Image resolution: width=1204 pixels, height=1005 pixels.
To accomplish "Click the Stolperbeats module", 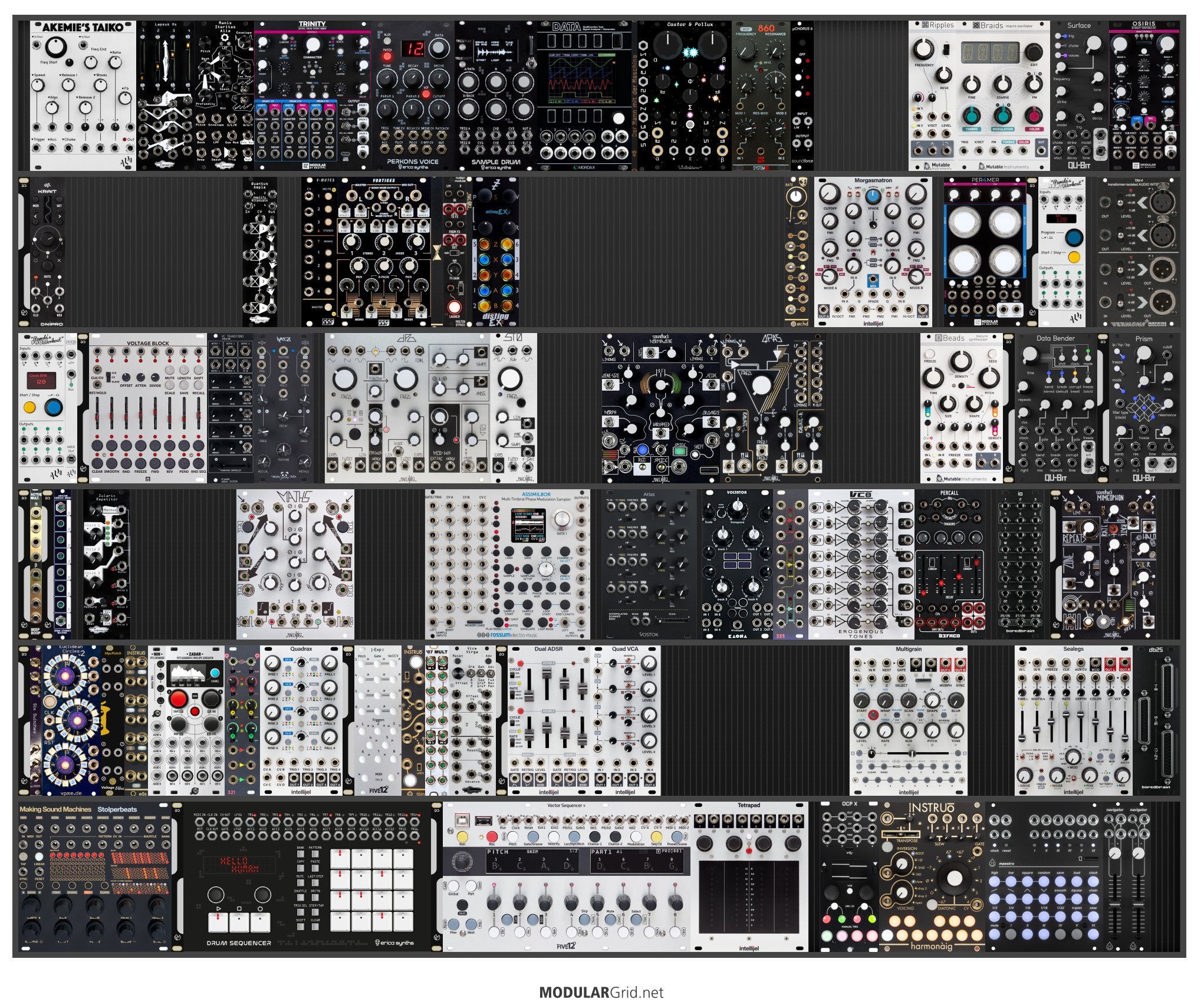I will click(95, 877).
